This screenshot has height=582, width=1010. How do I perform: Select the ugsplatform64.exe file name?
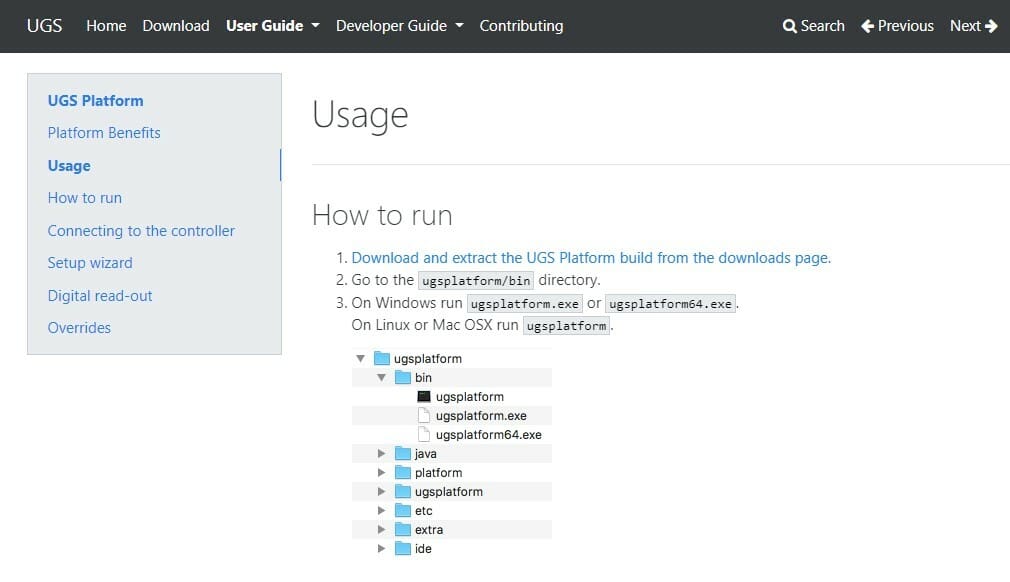tap(488, 435)
